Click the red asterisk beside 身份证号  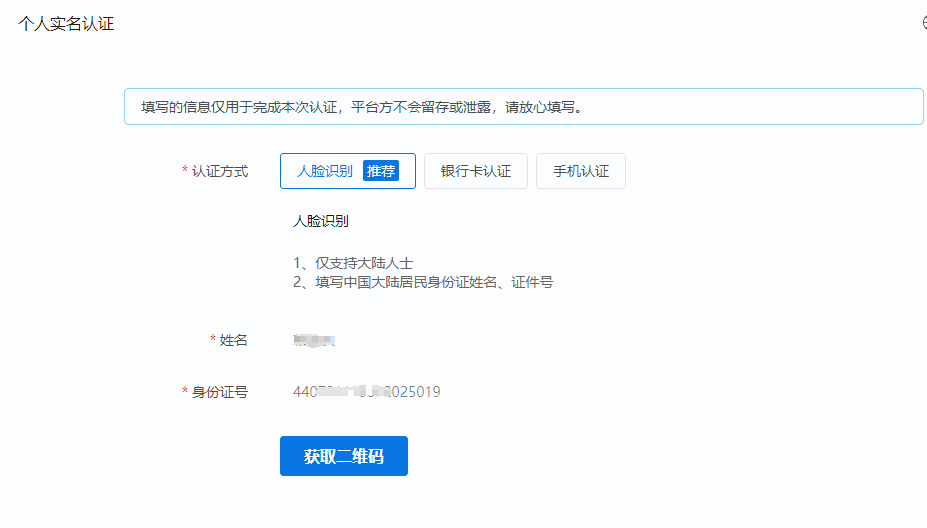(185, 393)
